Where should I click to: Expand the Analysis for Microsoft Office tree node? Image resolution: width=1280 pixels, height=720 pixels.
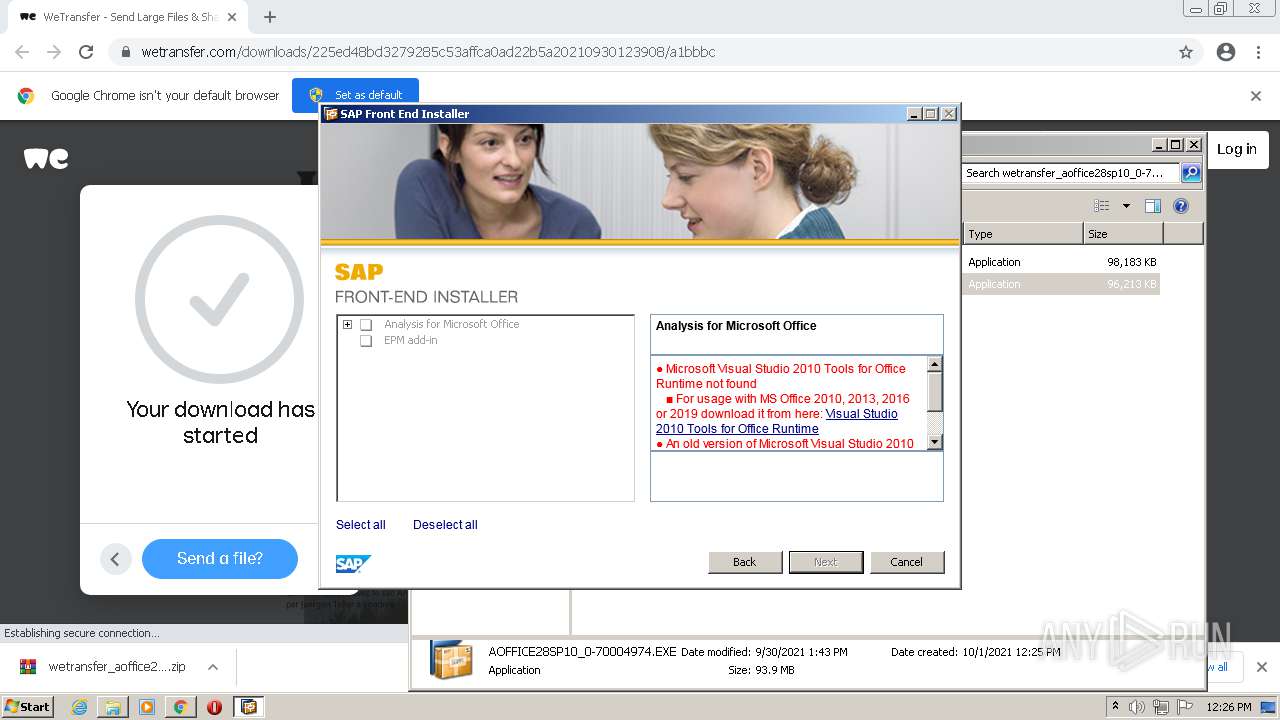347,324
